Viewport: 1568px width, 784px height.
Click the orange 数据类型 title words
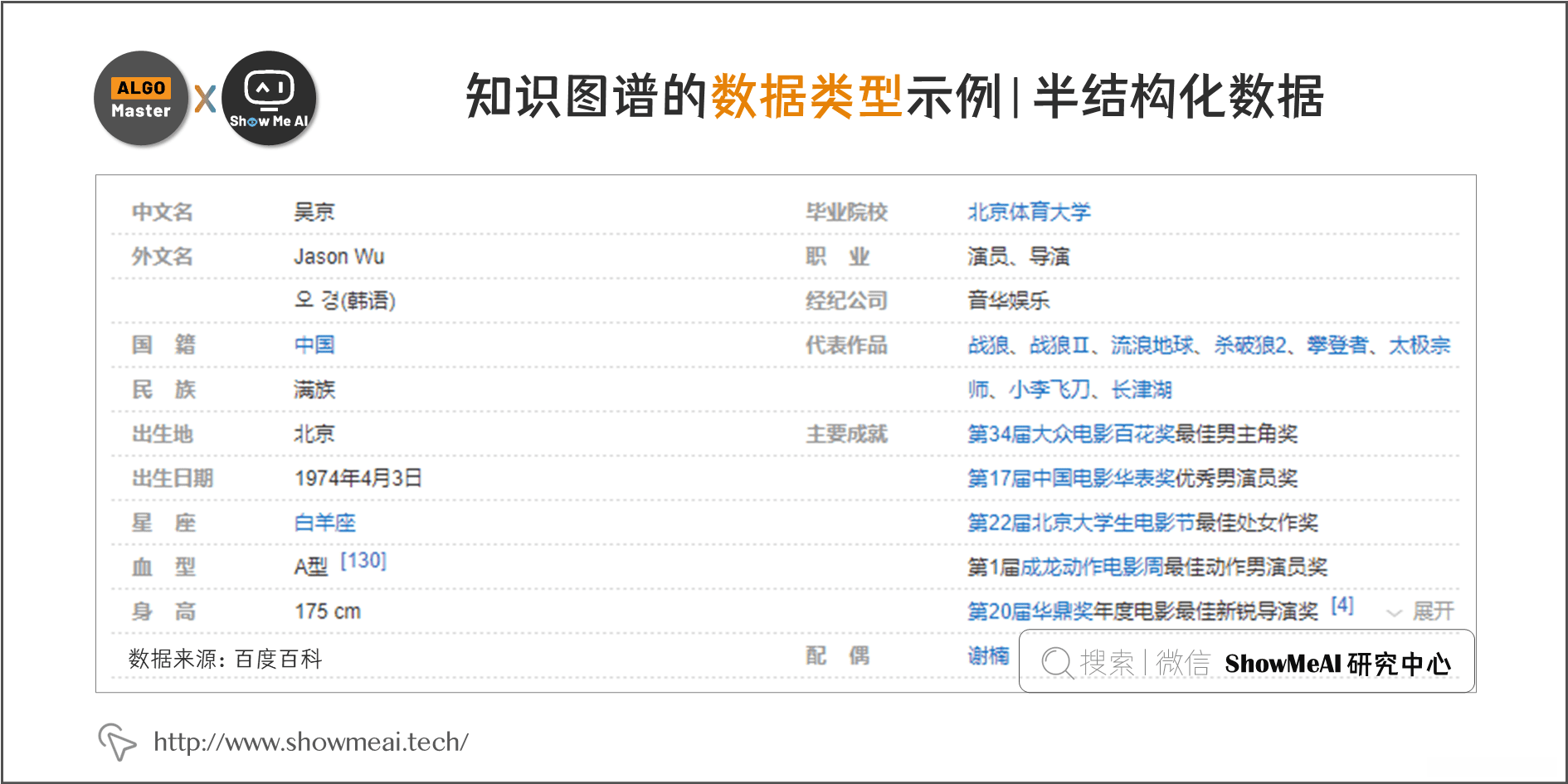pyautogui.click(x=806, y=96)
